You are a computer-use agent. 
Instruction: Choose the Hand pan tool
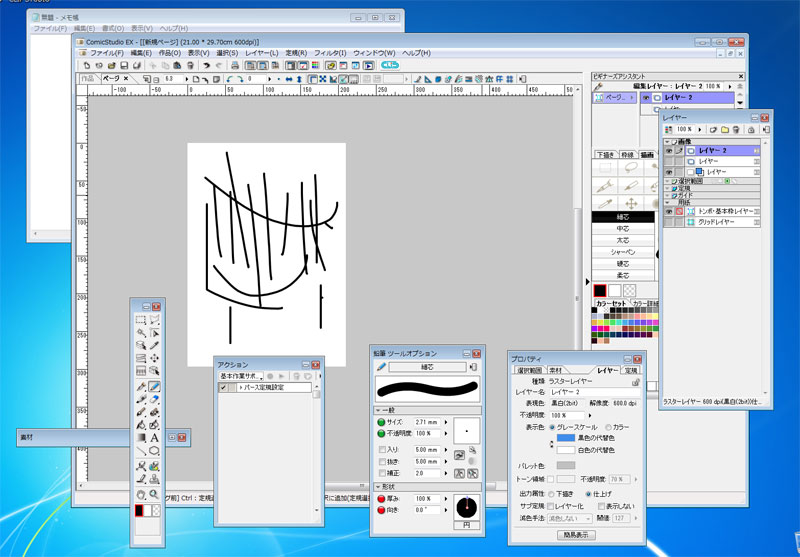coord(141,494)
